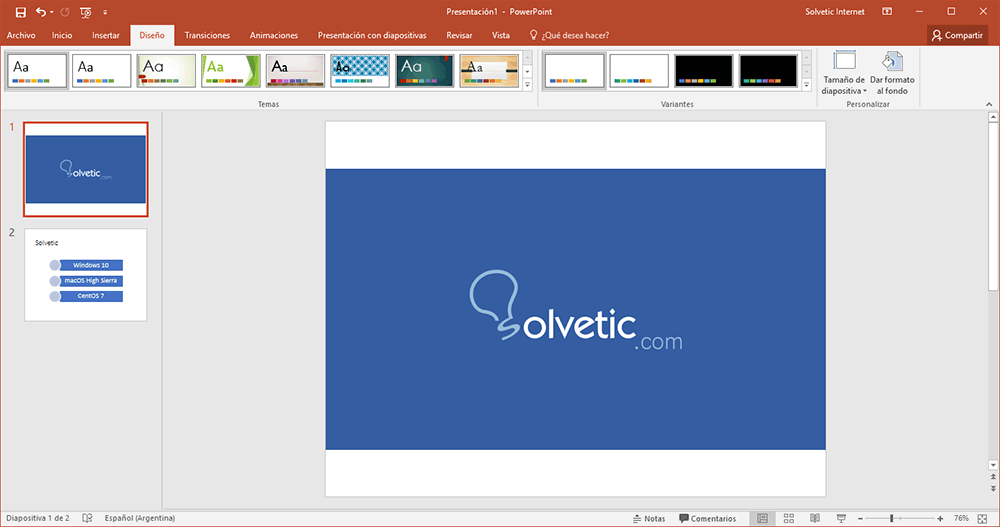The width and height of the screenshot is (1000, 527).
Task: Switch to the Insertar tab
Action: click(x=106, y=35)
